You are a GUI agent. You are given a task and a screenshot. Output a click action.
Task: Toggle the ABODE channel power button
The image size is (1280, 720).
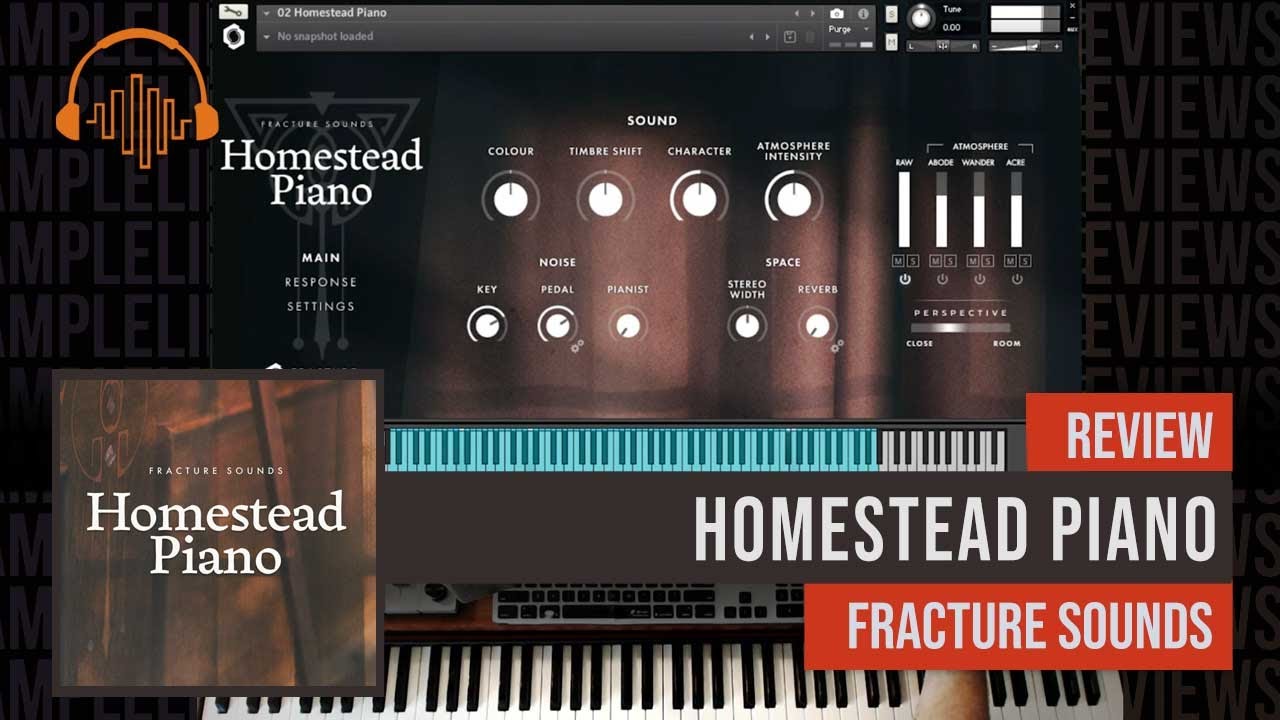942,280
